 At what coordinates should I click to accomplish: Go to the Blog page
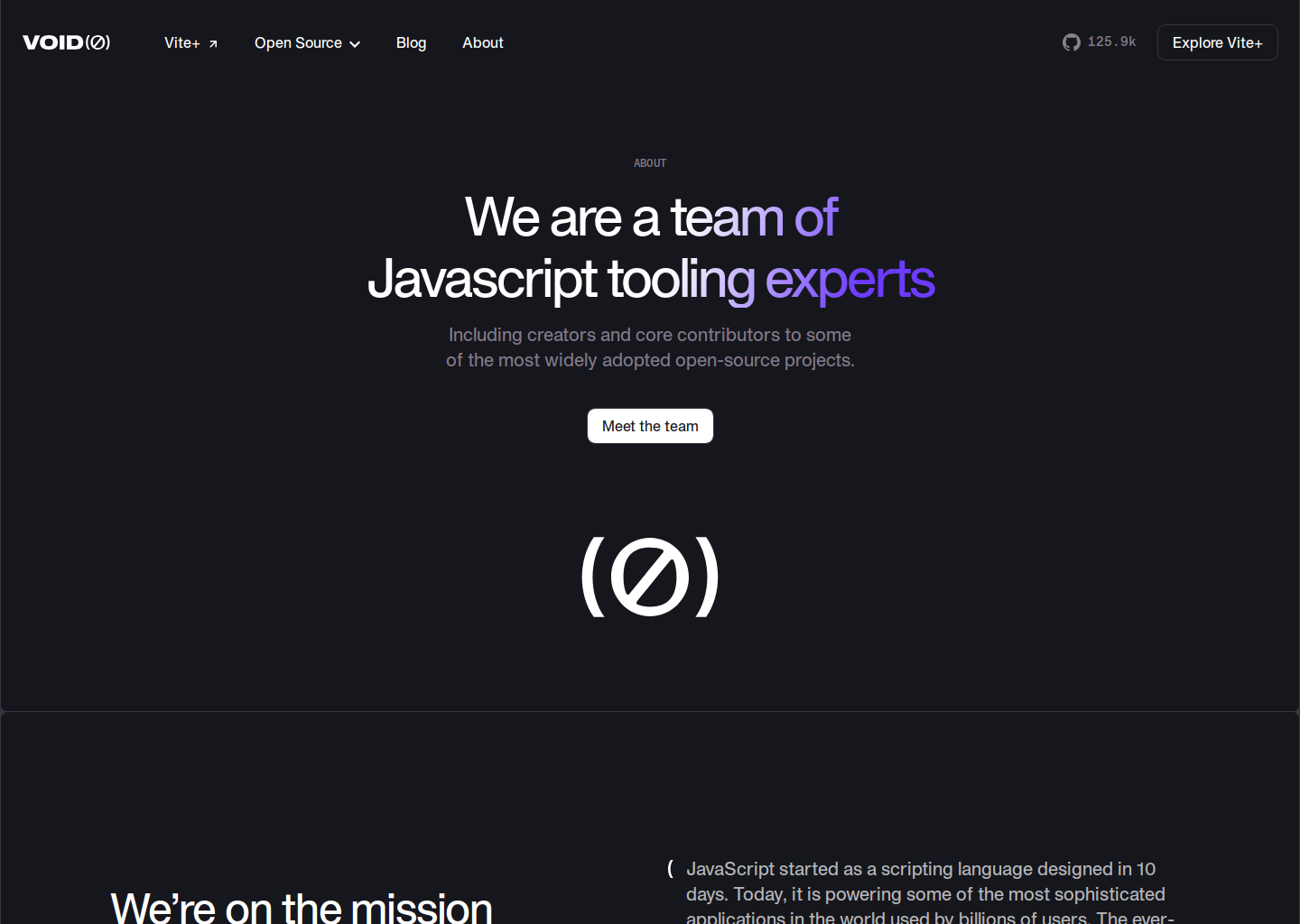(x=411, y=42)
